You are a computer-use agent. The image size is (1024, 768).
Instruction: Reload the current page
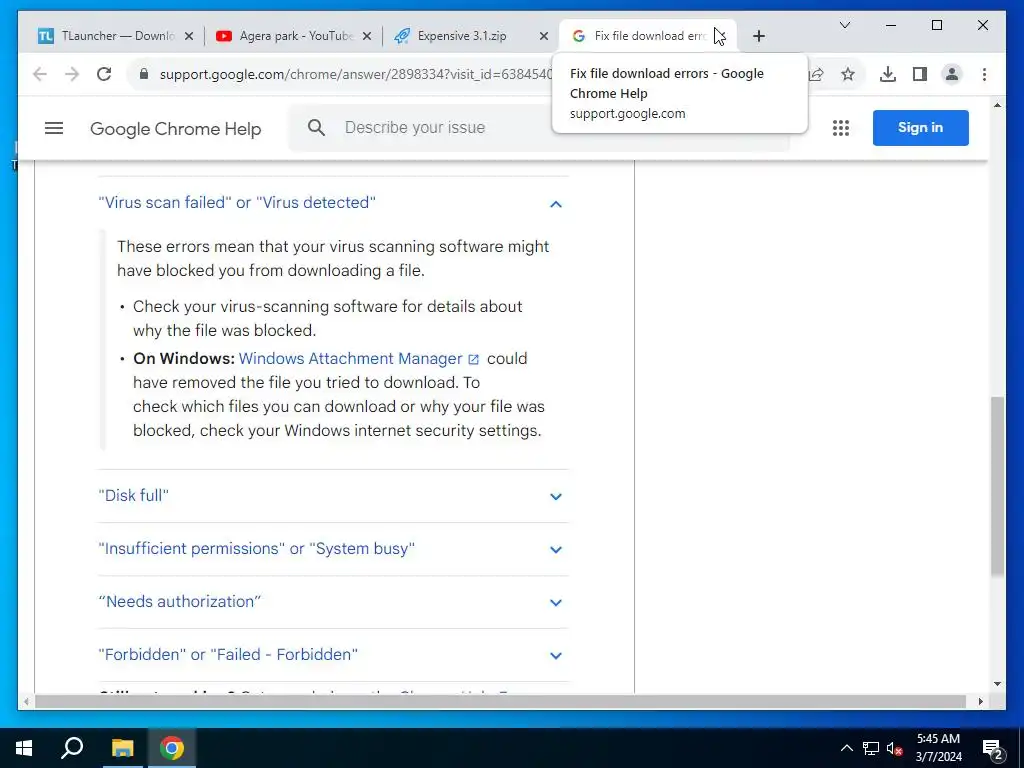click(x=104, y=74)
